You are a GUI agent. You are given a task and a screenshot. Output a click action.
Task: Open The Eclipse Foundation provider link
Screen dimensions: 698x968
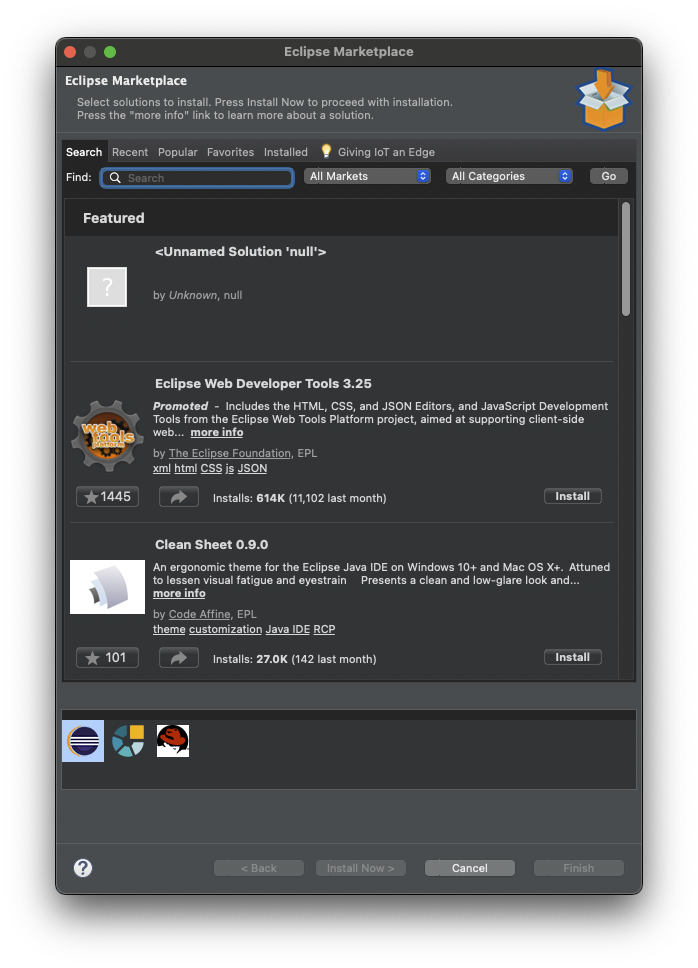point(230,453)
